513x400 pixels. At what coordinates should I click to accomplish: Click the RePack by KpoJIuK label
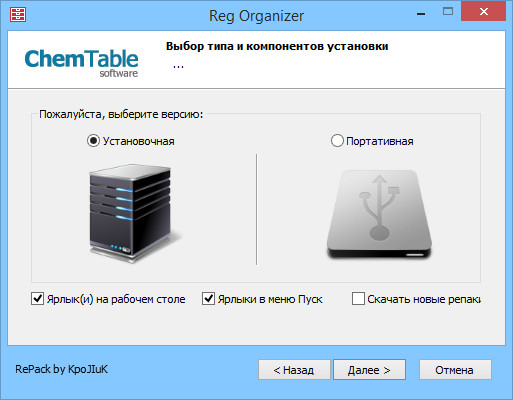point(61,369)
